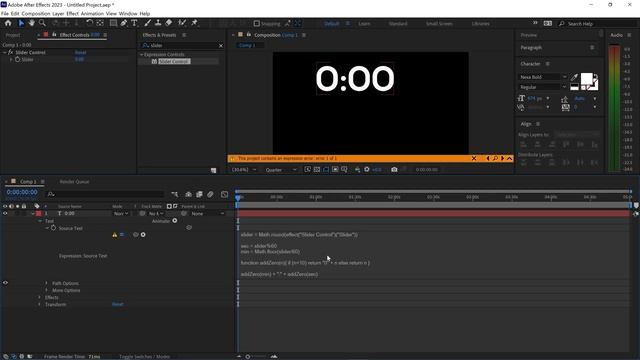Open the File menu
640x360 pixels.
(x=5, y=13)
